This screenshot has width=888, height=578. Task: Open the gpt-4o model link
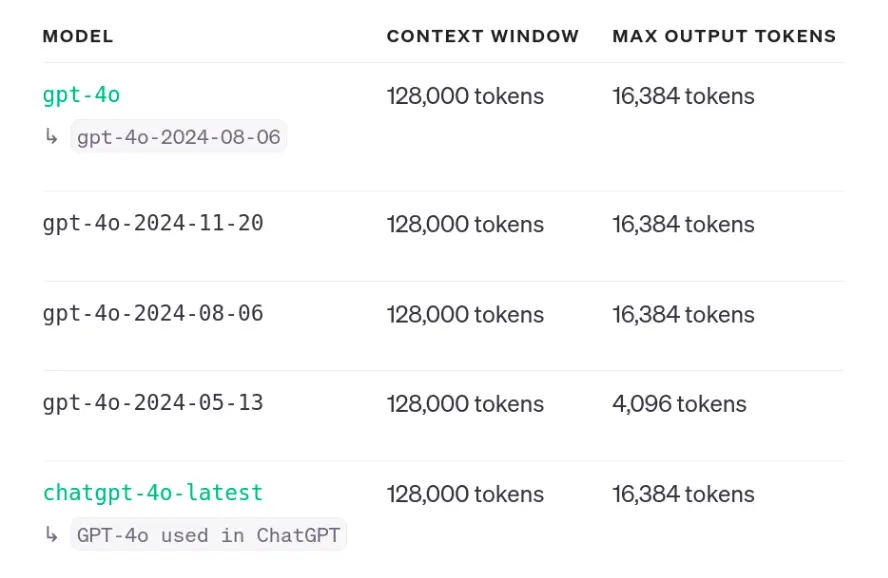click(81, 95)
